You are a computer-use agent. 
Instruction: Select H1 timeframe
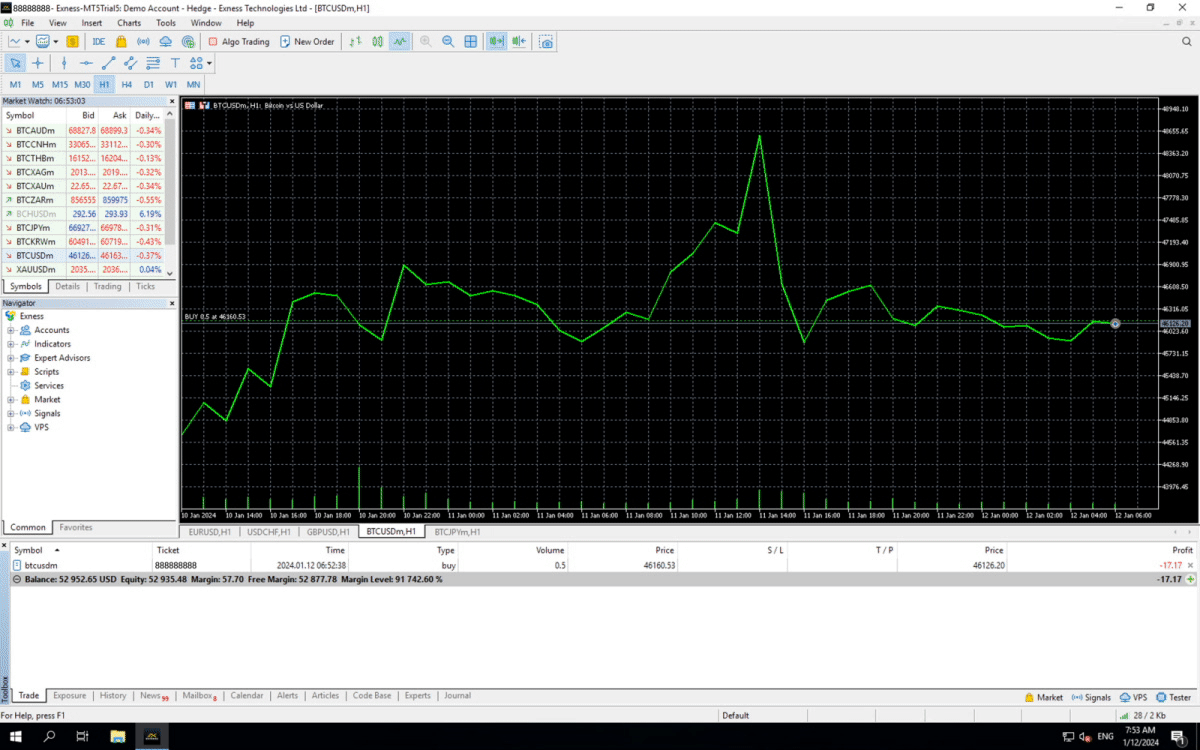coord(104,84)
